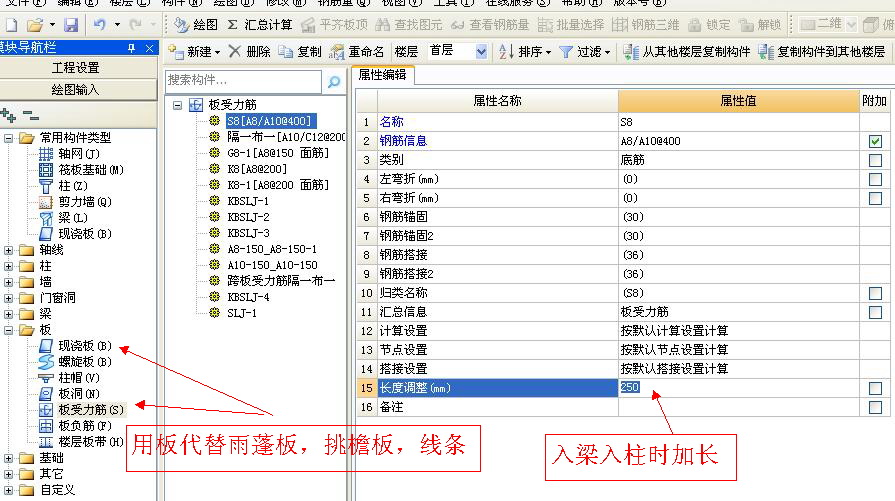The width and height of the screenshot is (895, 501).
Task: Toggle 附加 checkbox for 左弯折 row
Action: tap(875, 179)
